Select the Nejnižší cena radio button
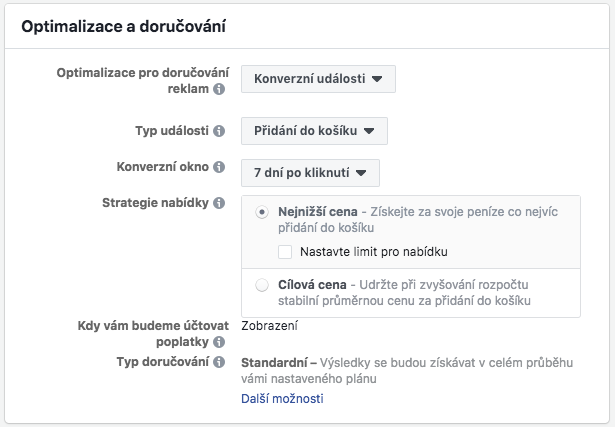Viewport: 615px width, 427px height. click(x=262, y=212)
